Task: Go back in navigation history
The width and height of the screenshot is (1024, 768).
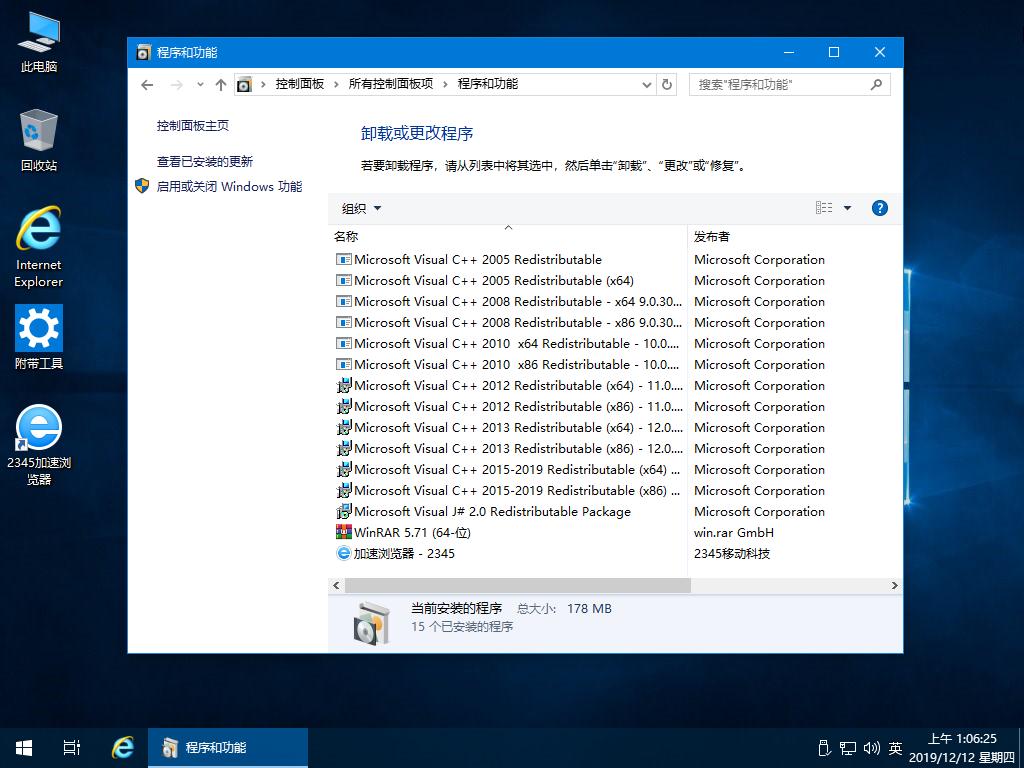Action: click(x=148, y=85)
